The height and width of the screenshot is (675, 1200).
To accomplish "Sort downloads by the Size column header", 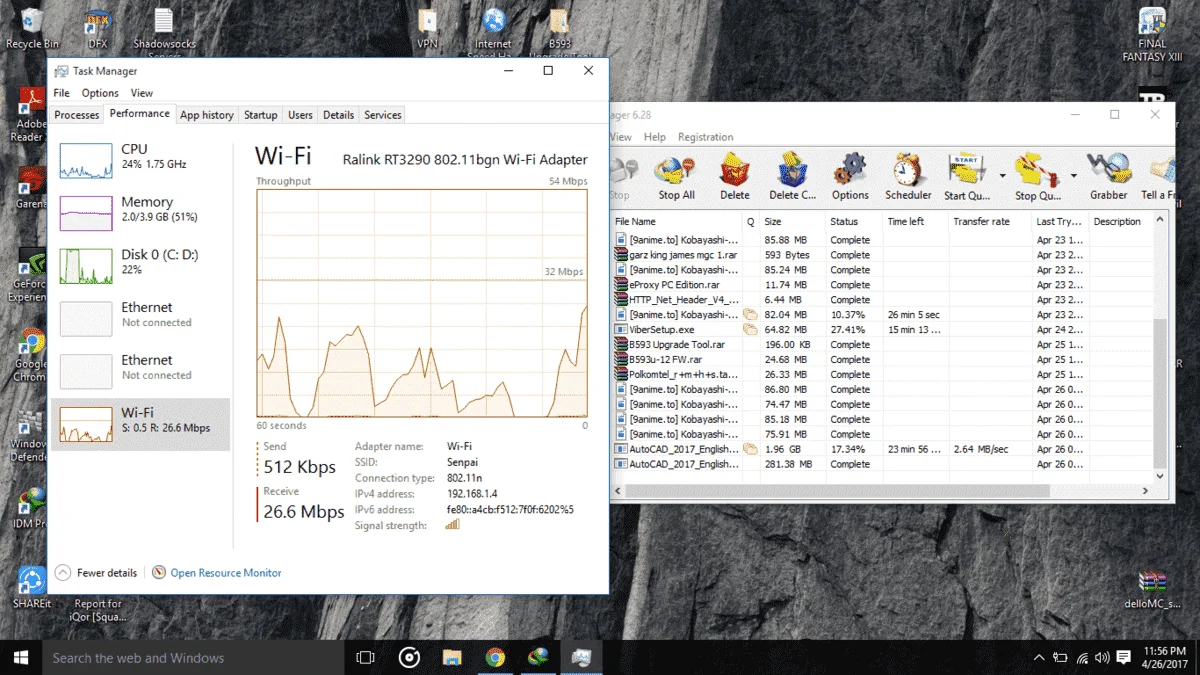I will tap(793, 221).
